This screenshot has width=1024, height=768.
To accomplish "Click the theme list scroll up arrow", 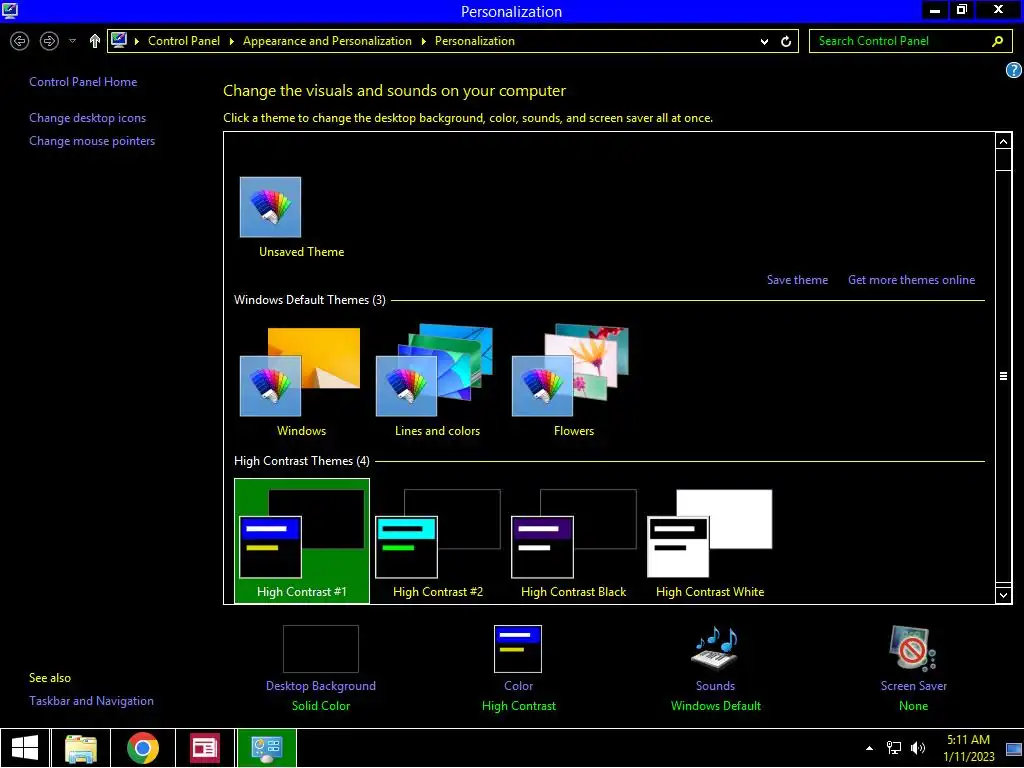I will (1004, 141).
